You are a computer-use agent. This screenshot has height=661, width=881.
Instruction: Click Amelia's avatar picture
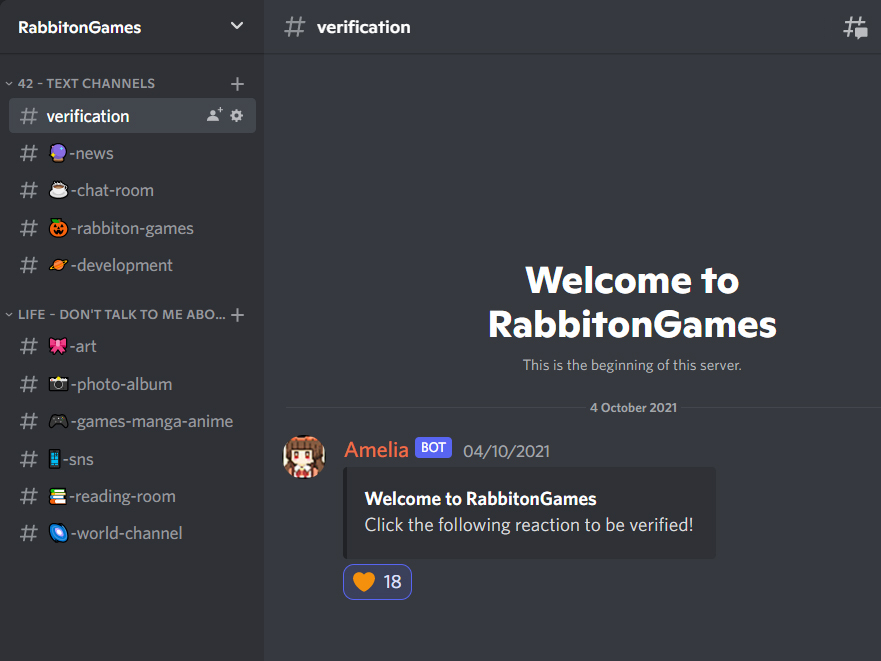(304, 457)
